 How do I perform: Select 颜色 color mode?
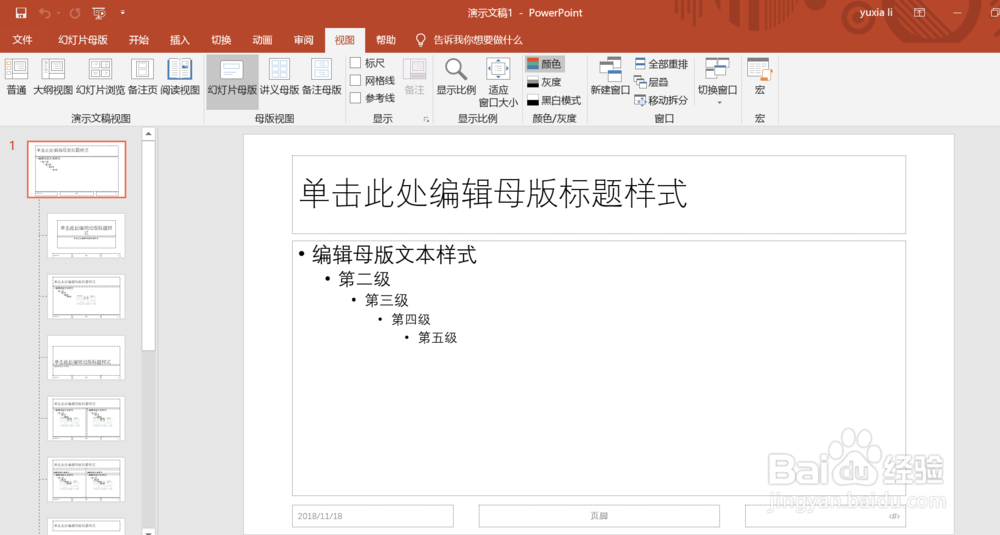545,64
